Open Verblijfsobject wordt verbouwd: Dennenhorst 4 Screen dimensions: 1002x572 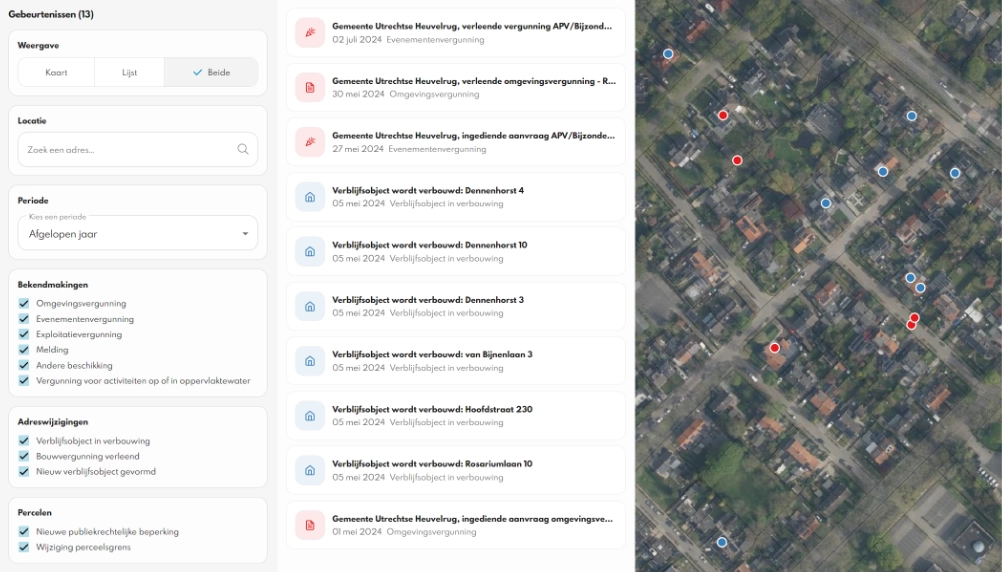(456, 197)
